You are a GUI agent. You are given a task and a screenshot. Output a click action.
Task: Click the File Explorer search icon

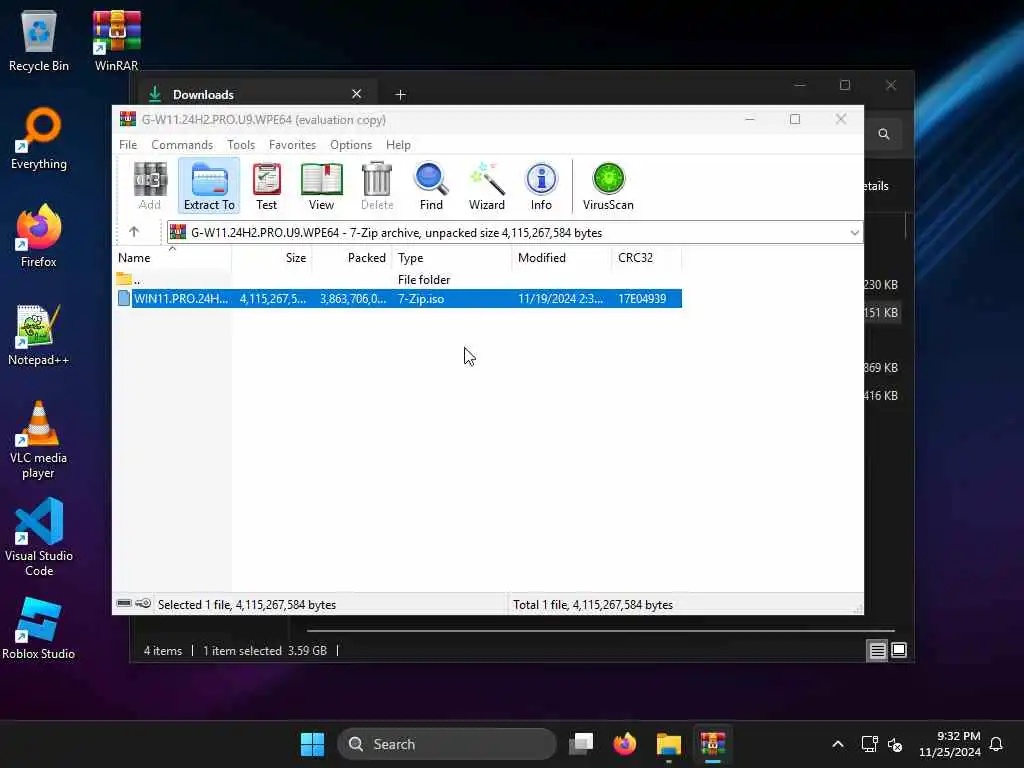(x=884, y=134)
